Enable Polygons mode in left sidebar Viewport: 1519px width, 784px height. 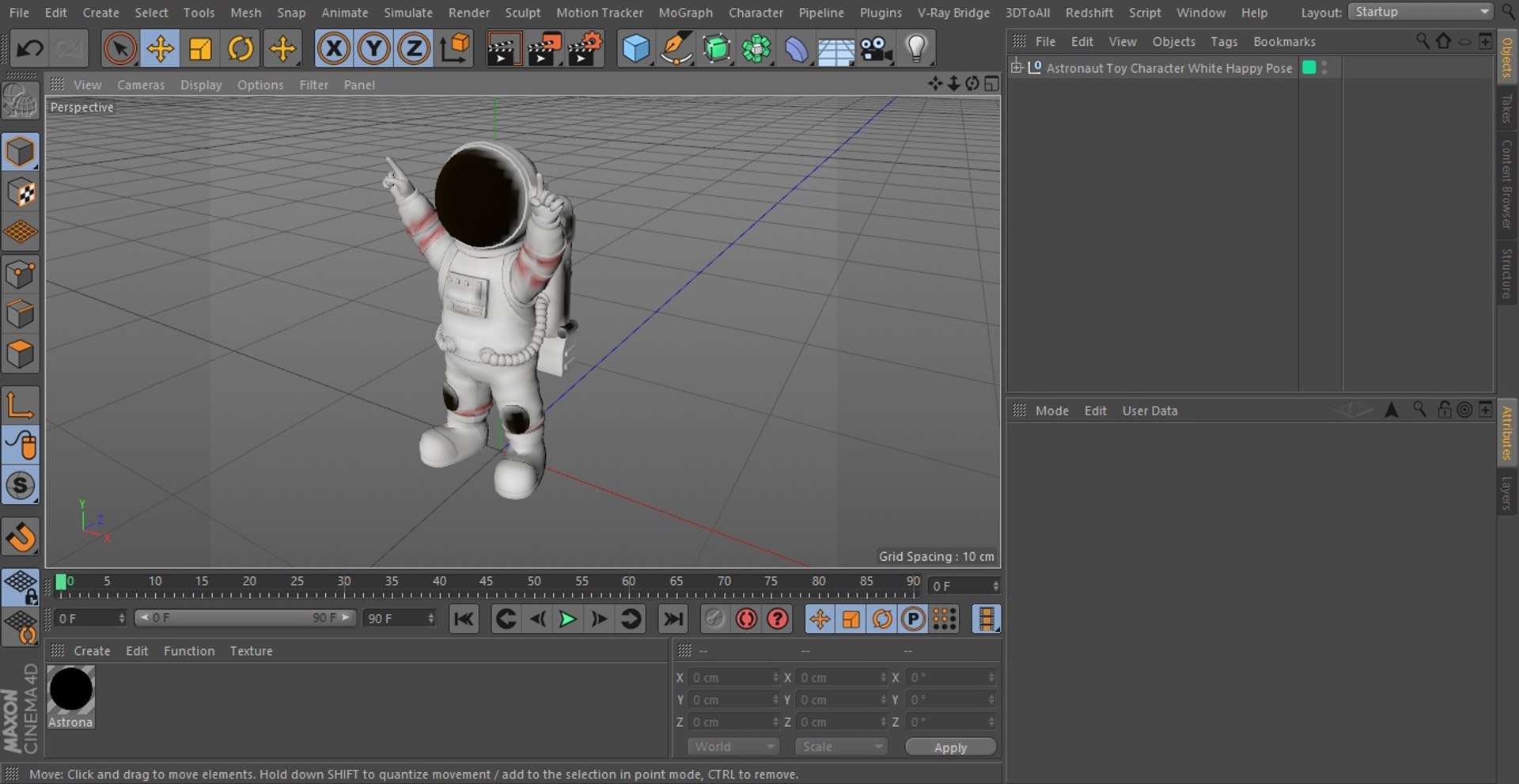[x=21, y=354]
